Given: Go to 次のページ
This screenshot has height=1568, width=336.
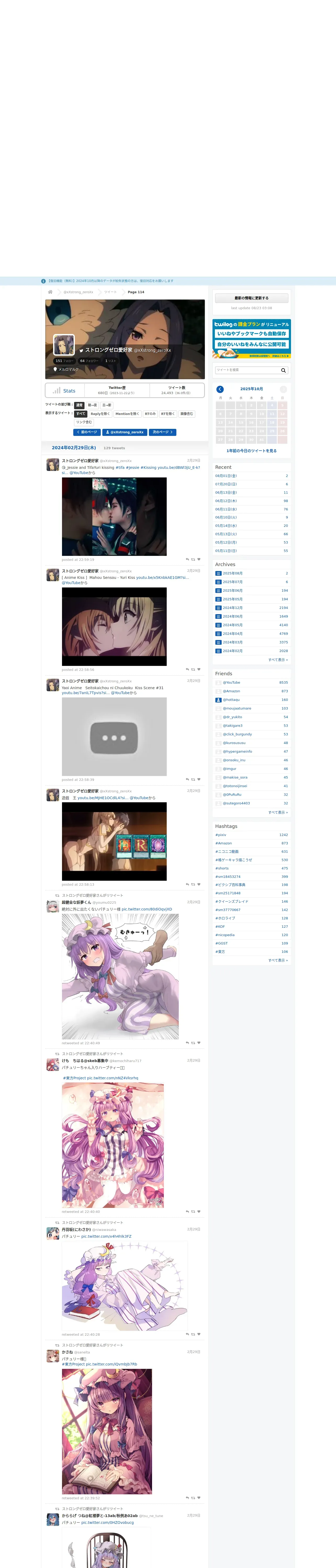Looking at the screenshot, I should (163, 432).
